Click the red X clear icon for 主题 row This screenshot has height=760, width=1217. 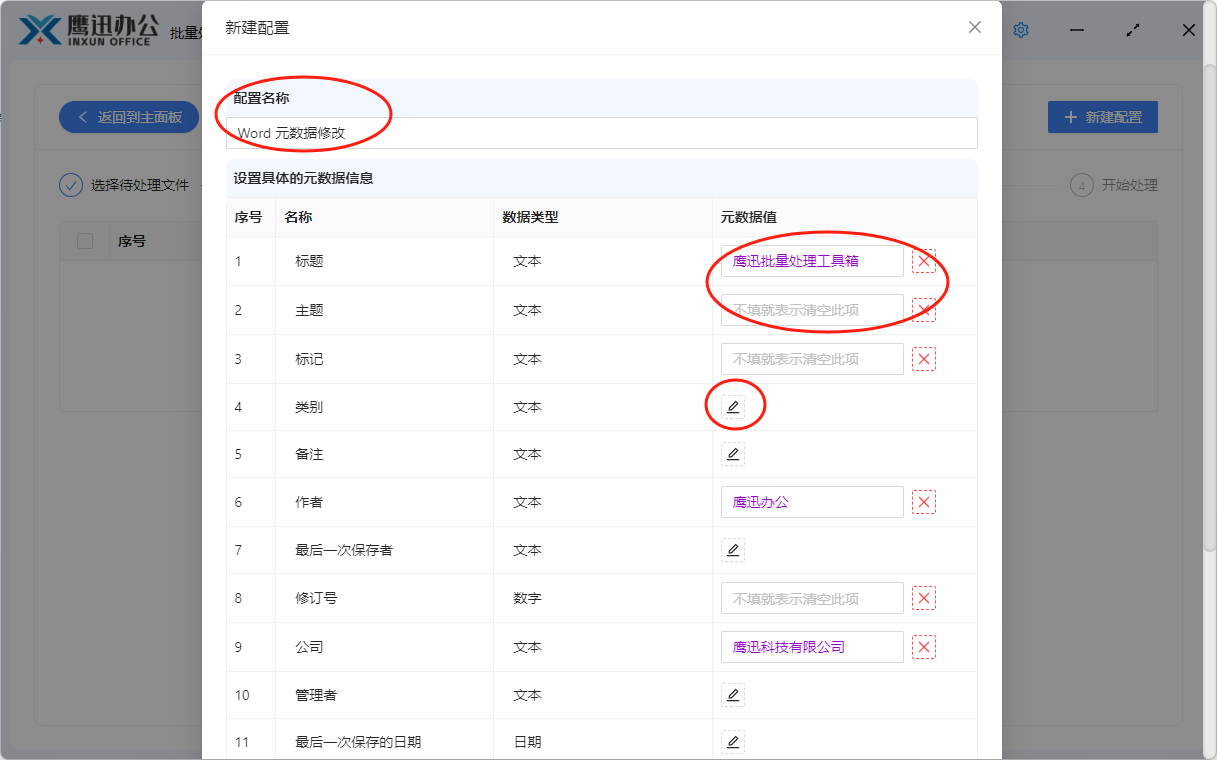coord(924,310)
